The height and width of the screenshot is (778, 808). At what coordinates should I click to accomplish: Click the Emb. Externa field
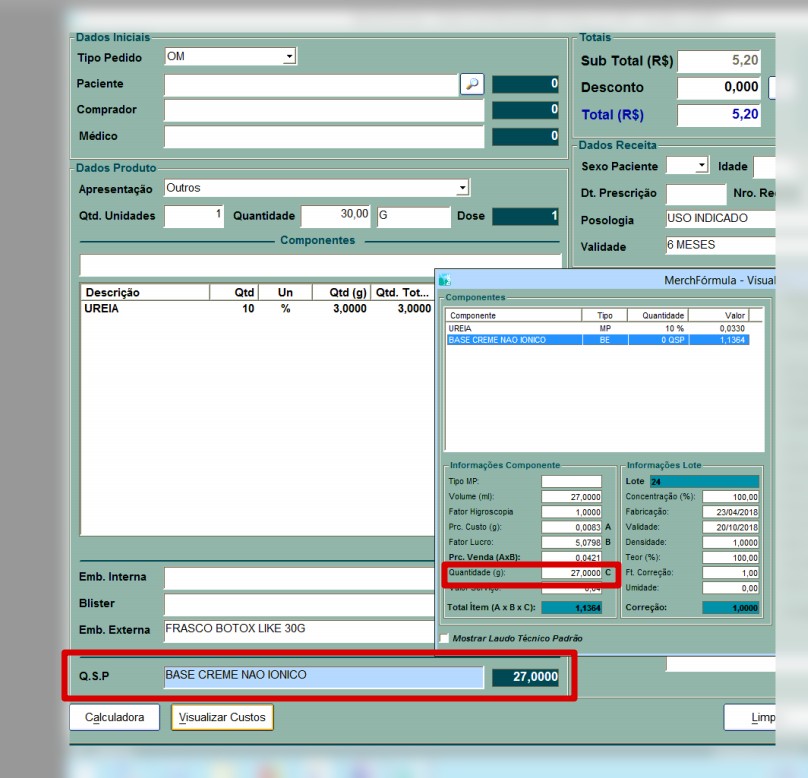(298, 630)
